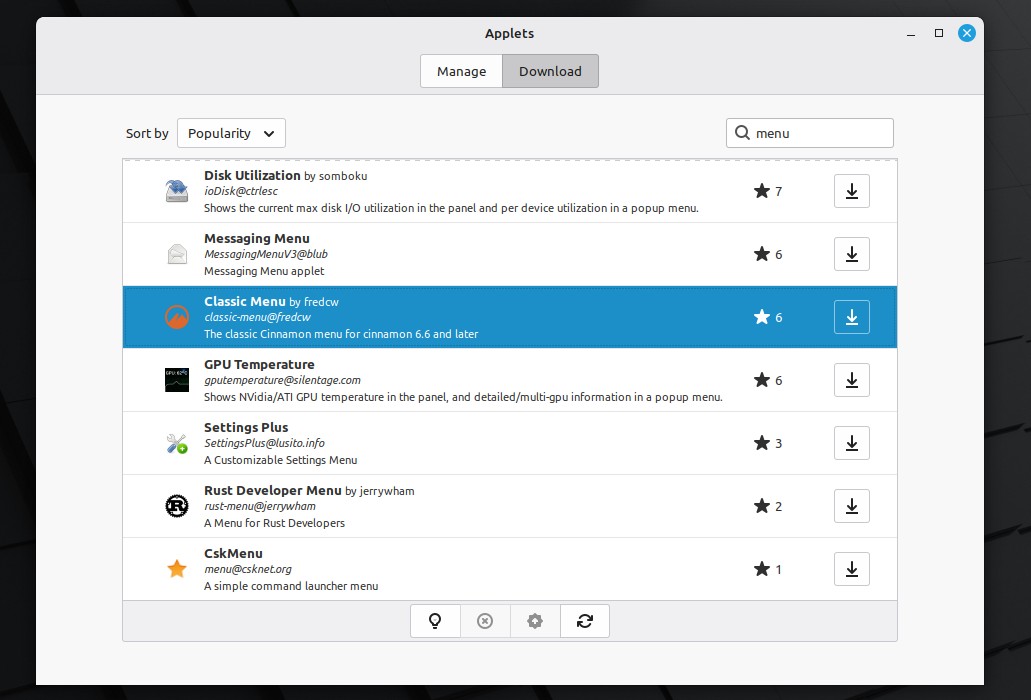
Task: Click the gear icon in bottom toolbar
Action: 535,621
